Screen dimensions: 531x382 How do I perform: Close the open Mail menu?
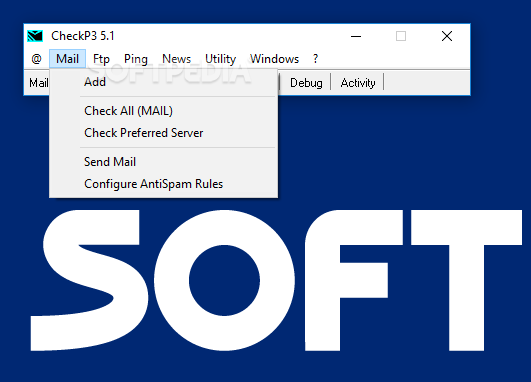67,59
